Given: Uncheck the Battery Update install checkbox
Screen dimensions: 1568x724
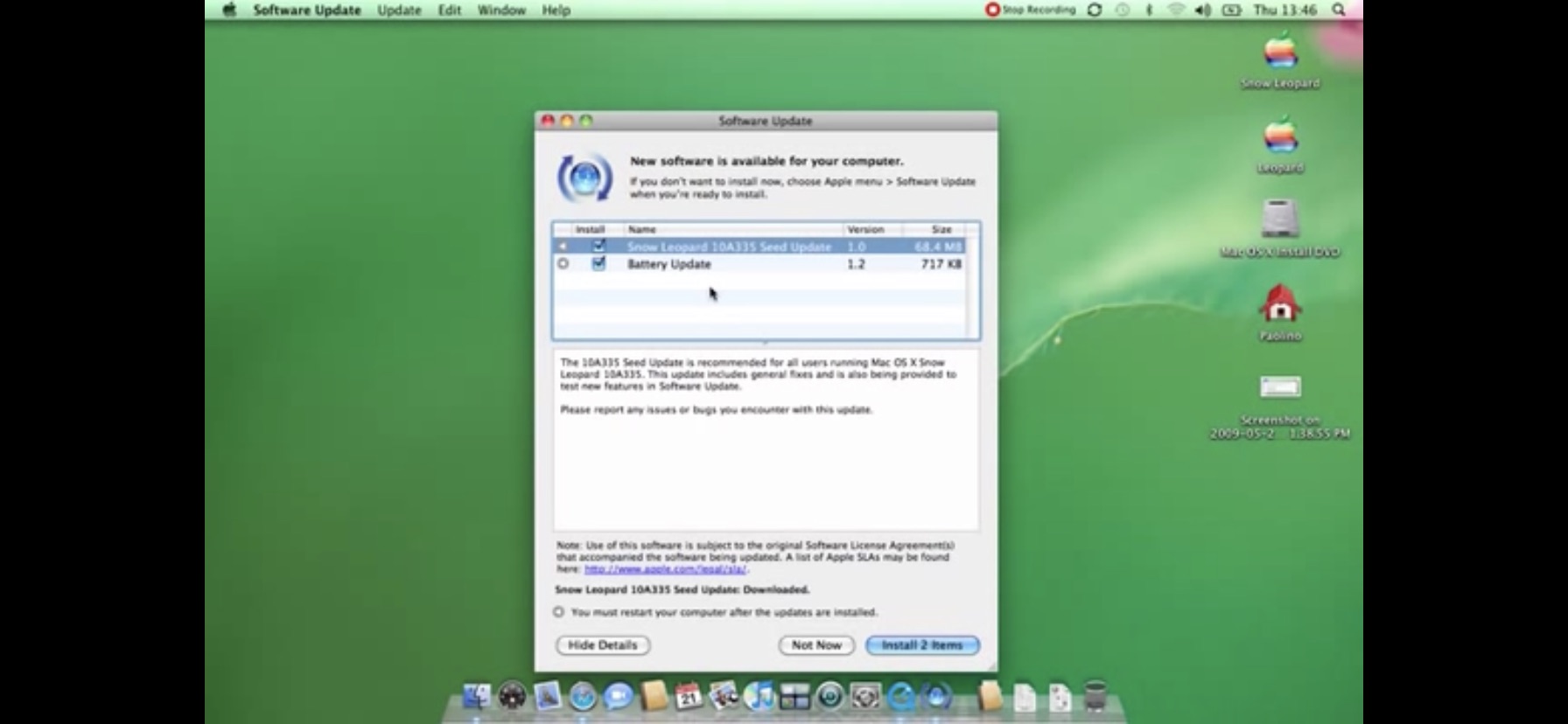Looking at the screenshot, I should [x=598, y=263].
